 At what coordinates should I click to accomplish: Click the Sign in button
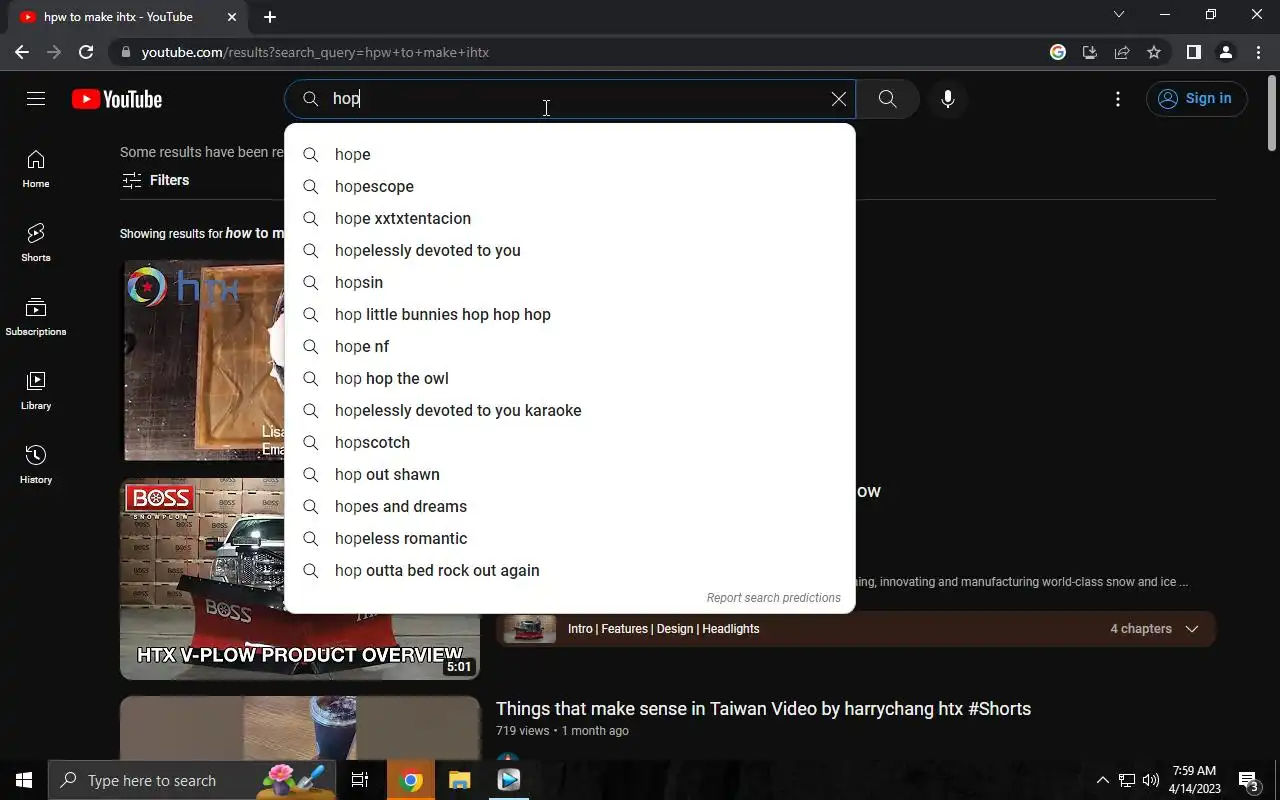tap(1197, 99)
